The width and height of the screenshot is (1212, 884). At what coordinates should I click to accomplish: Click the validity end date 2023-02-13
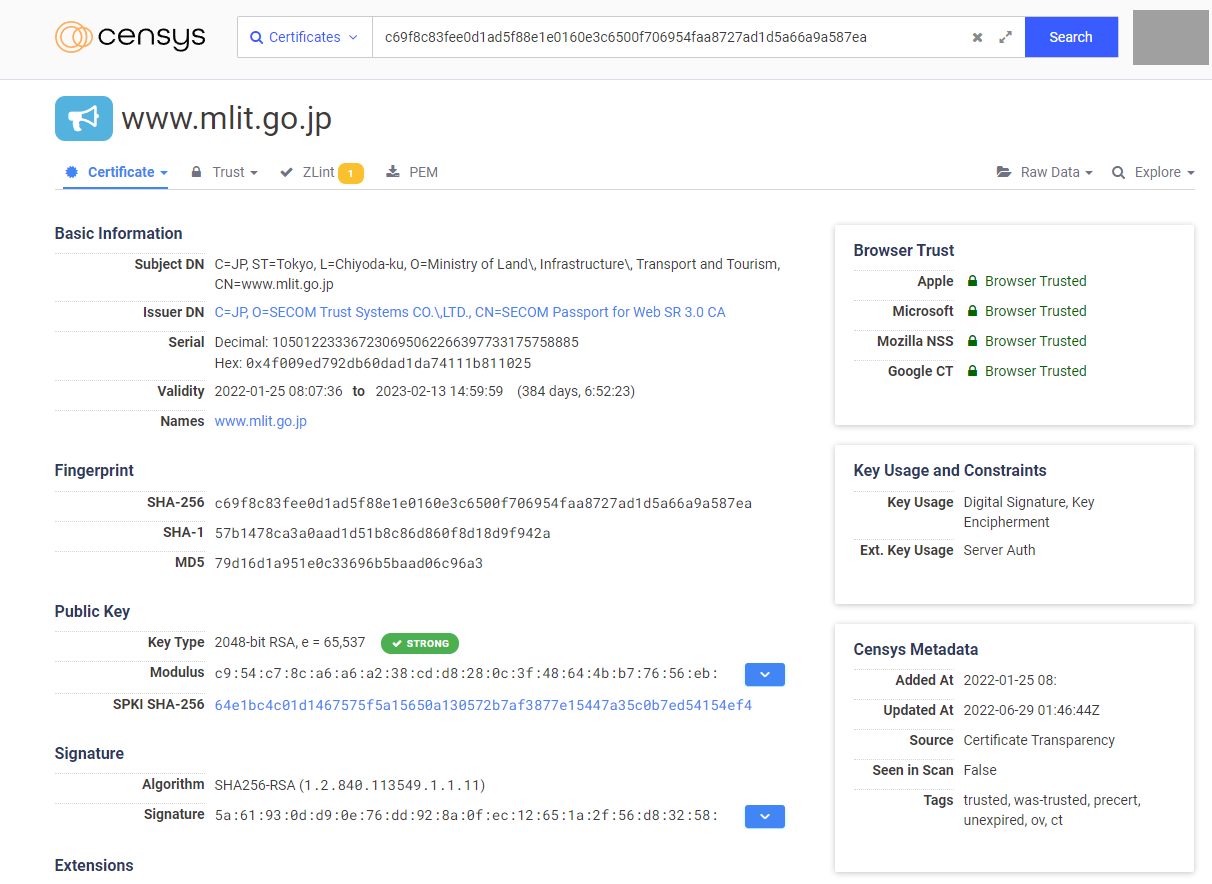pos(439,391)
